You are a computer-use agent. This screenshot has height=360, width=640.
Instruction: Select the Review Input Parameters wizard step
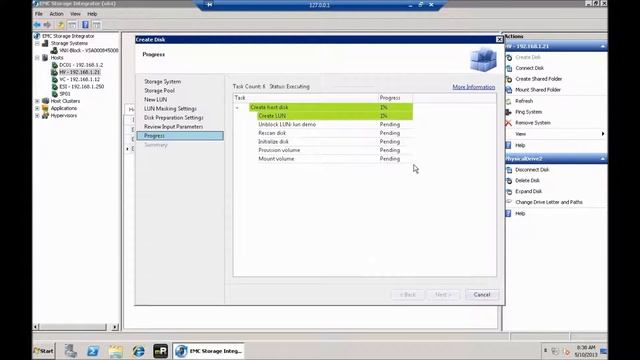pyautogui.click(x=173, y=127)
